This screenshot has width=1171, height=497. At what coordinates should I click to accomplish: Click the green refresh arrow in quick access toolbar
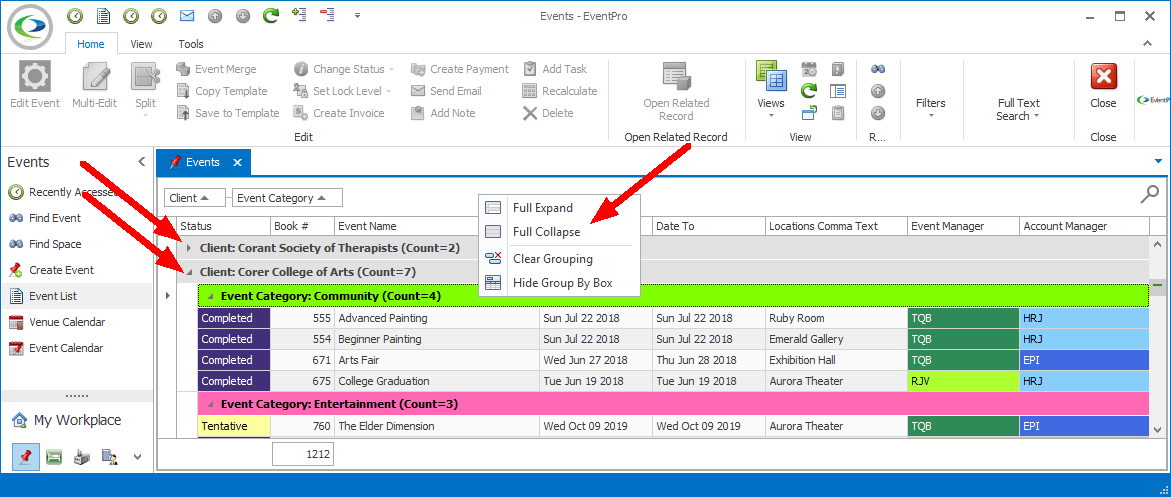(x=270, y=15)
